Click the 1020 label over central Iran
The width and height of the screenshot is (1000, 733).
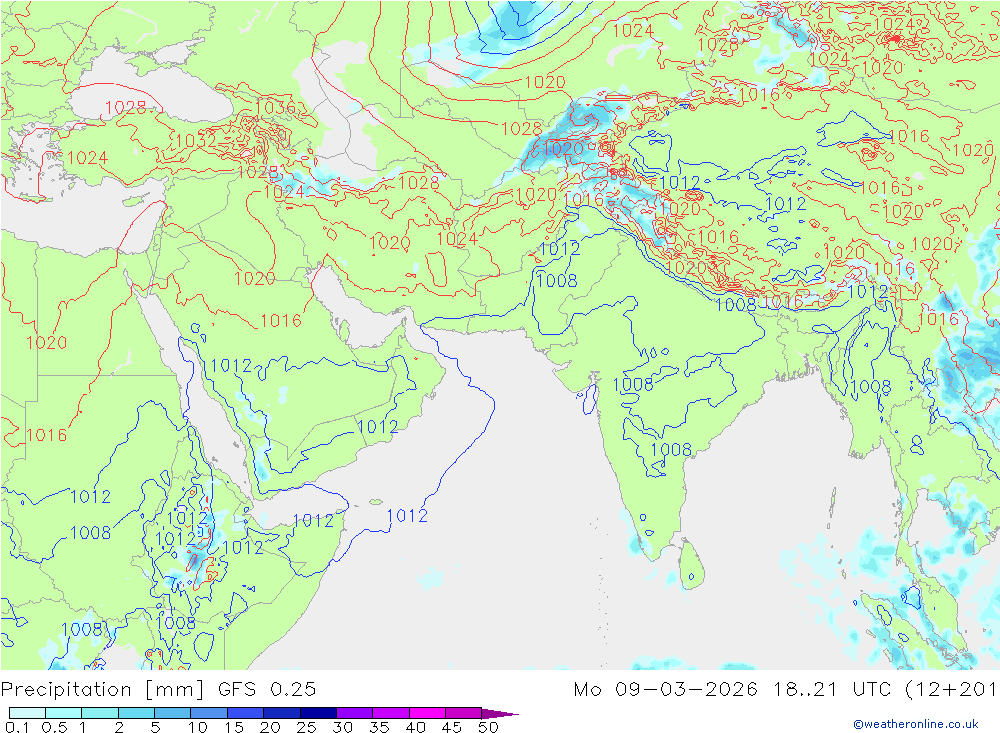[x=390, y=243]
